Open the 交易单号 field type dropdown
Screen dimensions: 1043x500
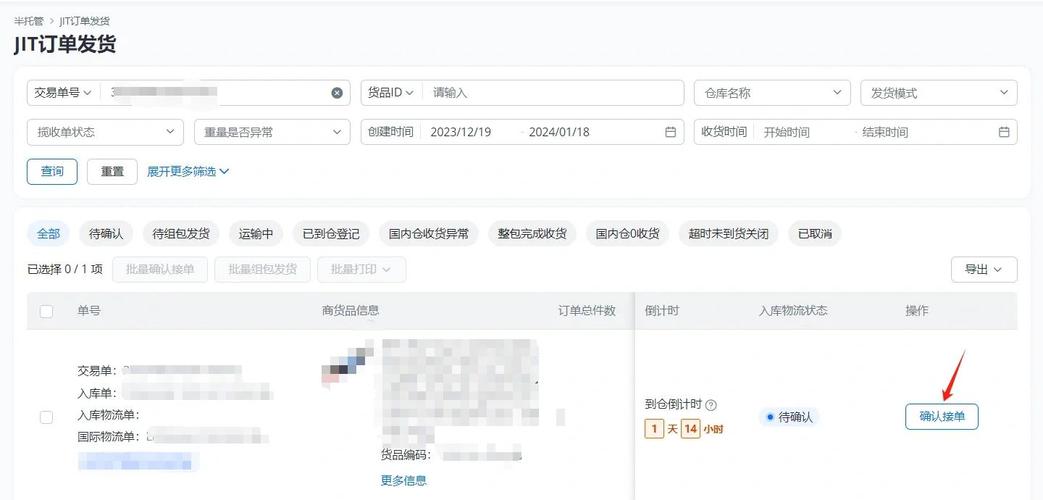click(x=63, y=93)
